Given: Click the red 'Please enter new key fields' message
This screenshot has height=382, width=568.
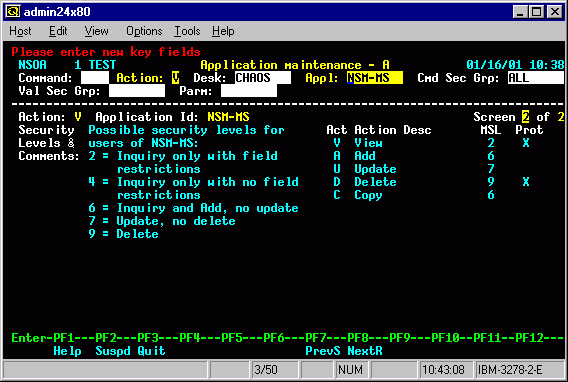Looking at the screenshot, I should pos(106,52).
